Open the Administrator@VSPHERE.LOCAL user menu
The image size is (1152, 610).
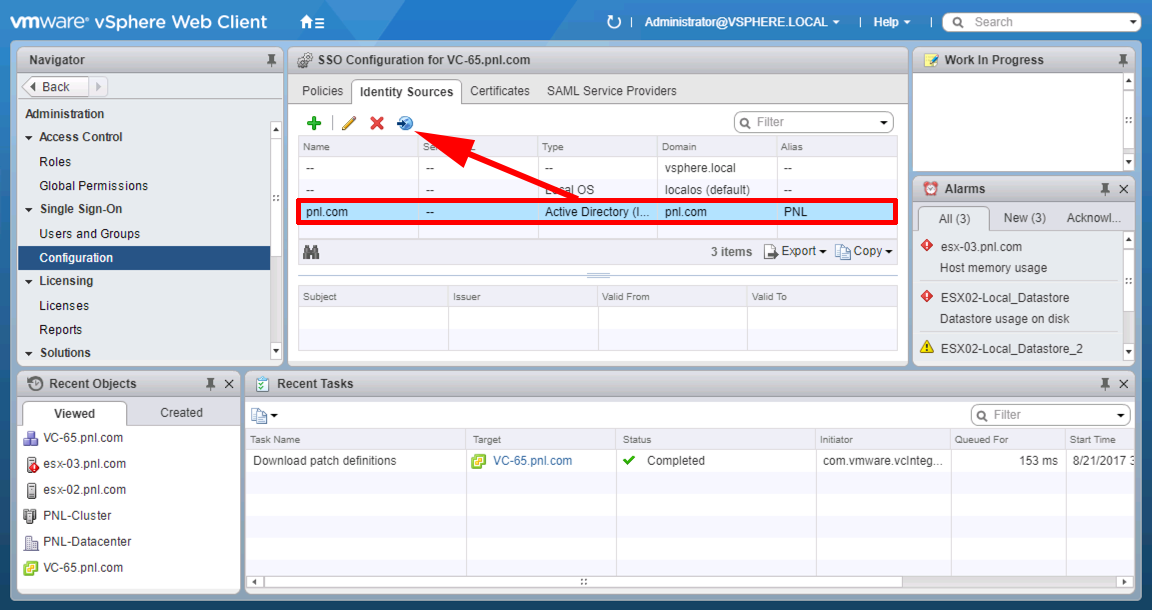[741, 22]
